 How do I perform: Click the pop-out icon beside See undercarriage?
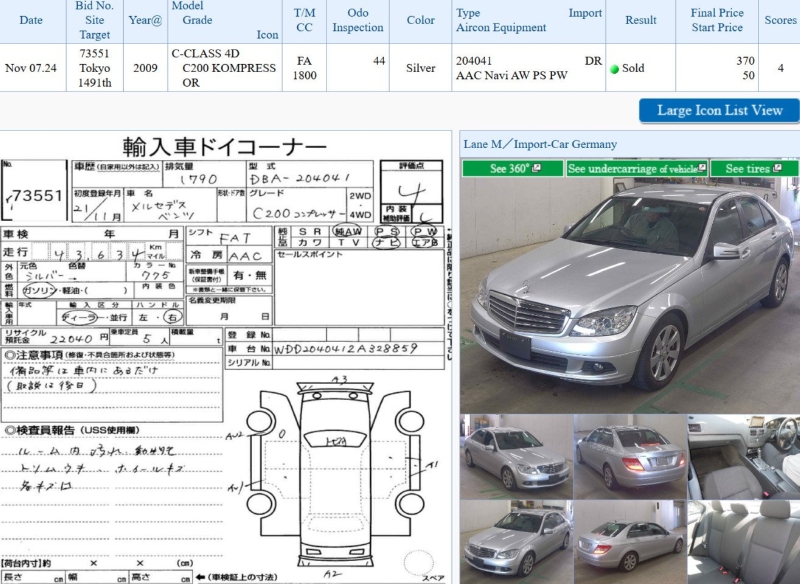pyautogui.click(x=702, y=169)
